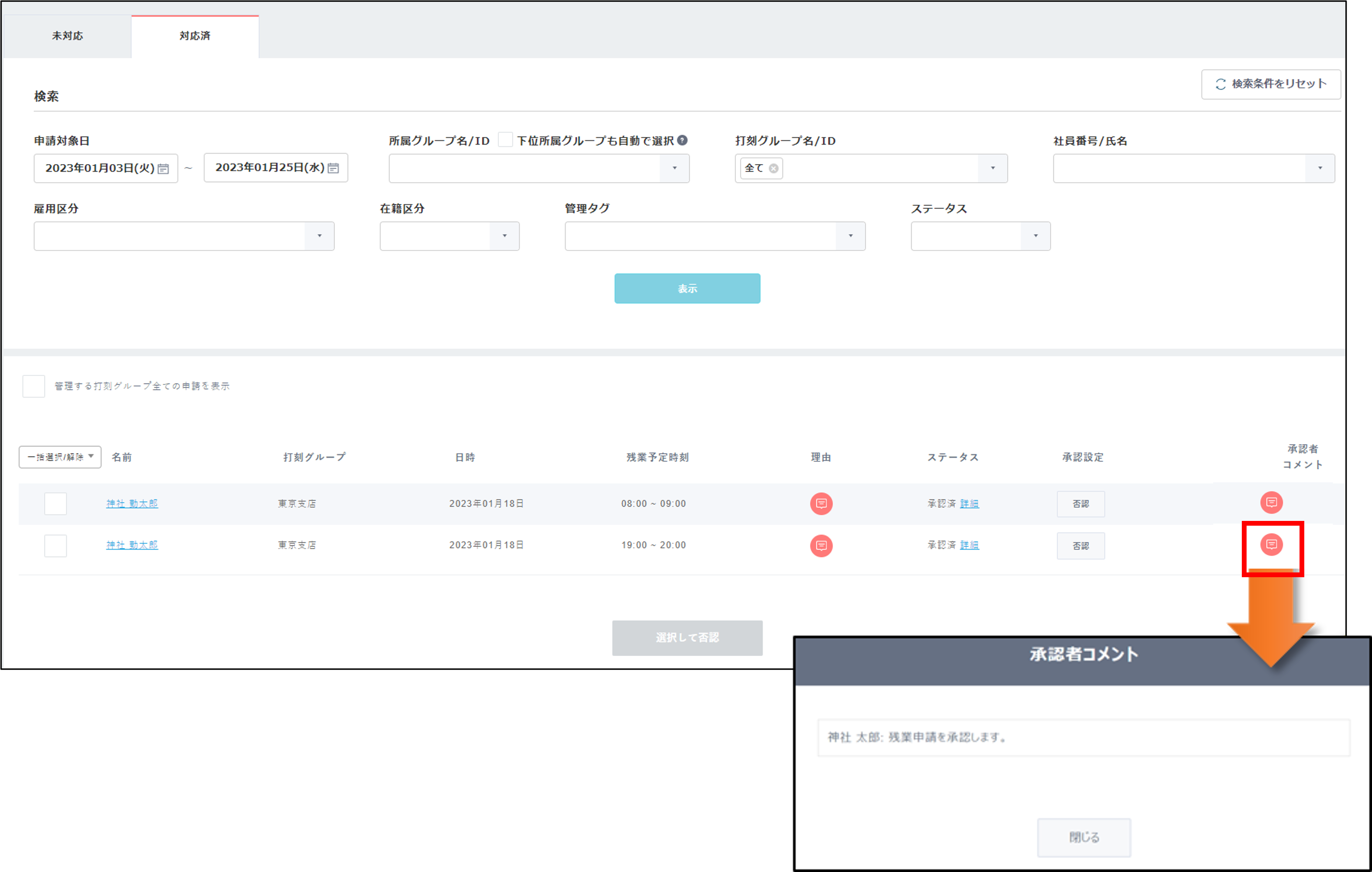Enable 下位所属グループも自動で選択 checkbox

coord(505,140)
